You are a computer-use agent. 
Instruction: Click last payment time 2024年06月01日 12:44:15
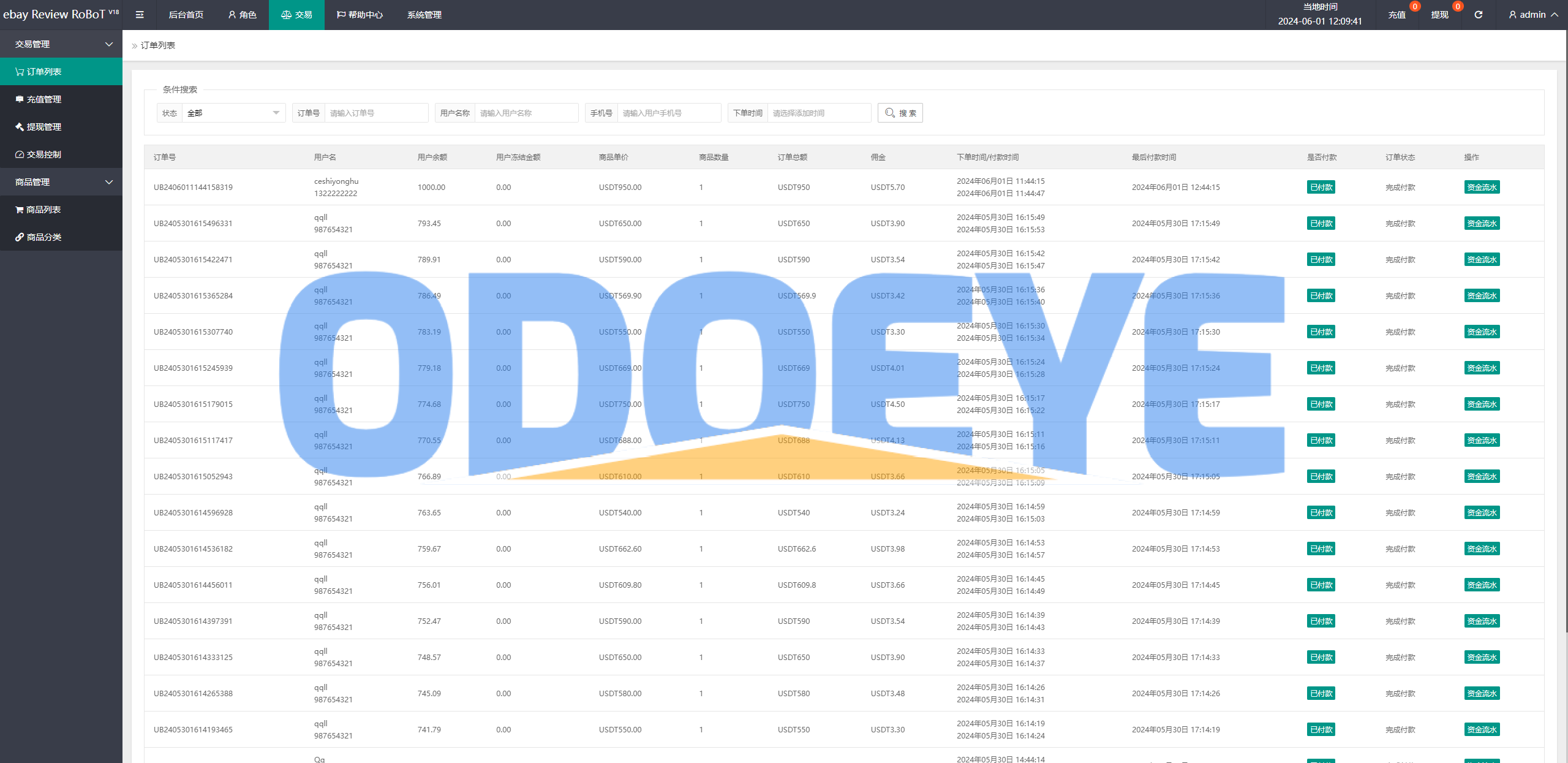[x=1175, y=187]
